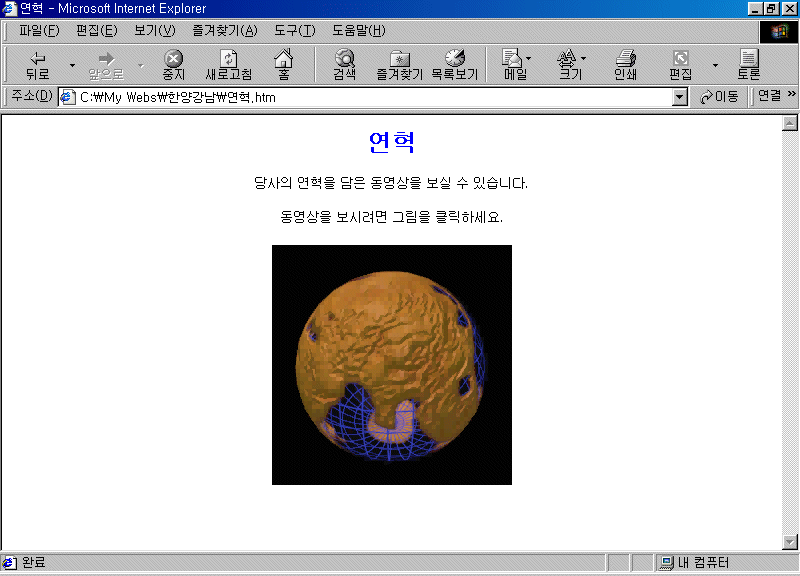Image resolution: width=800 pixels, height=576 pixels.
Task: Open the 편집(E) menu
Action: tap(96, 31)
